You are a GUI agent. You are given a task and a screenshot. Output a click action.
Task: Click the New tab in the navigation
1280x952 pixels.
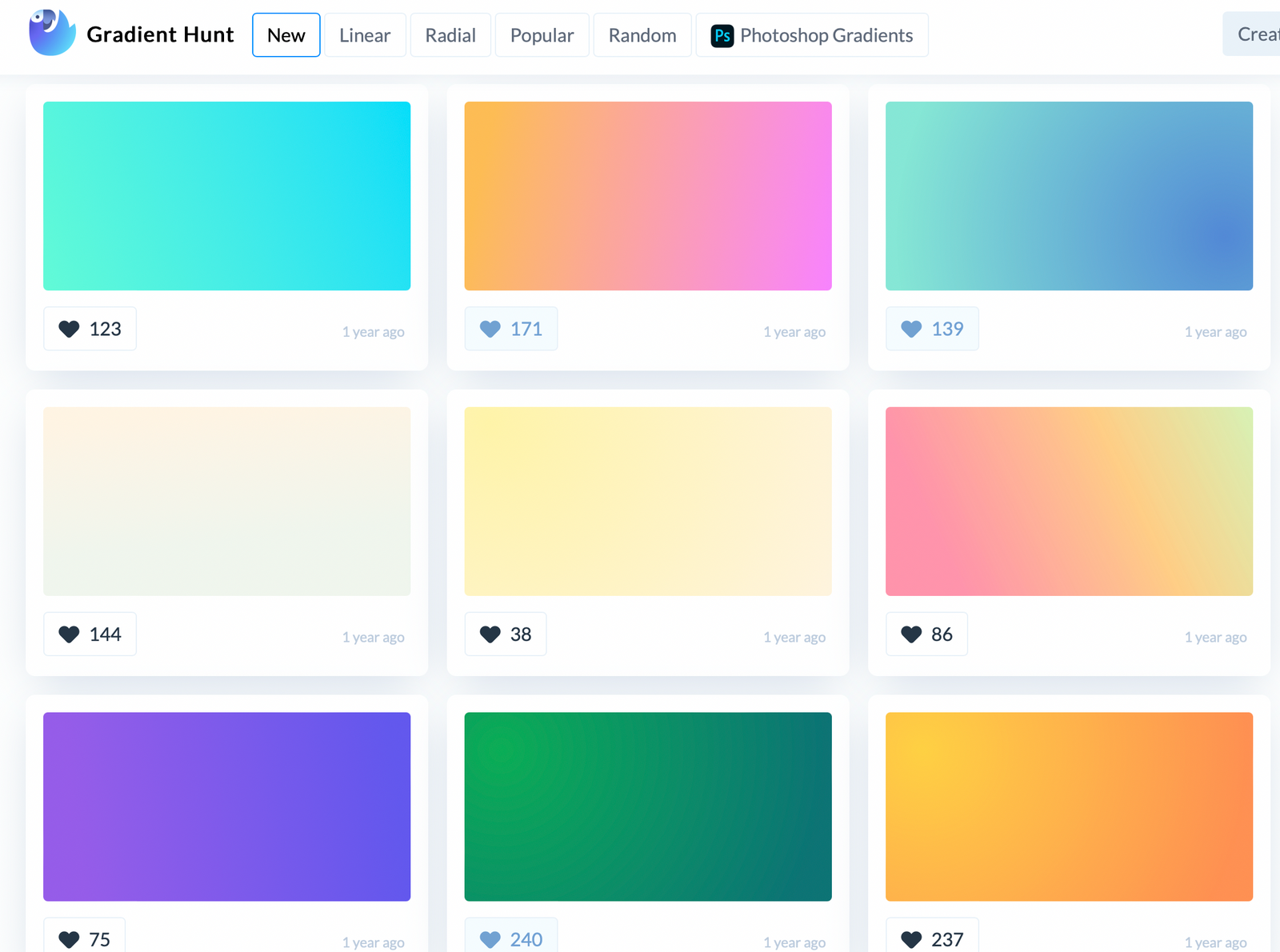point(286,34)
